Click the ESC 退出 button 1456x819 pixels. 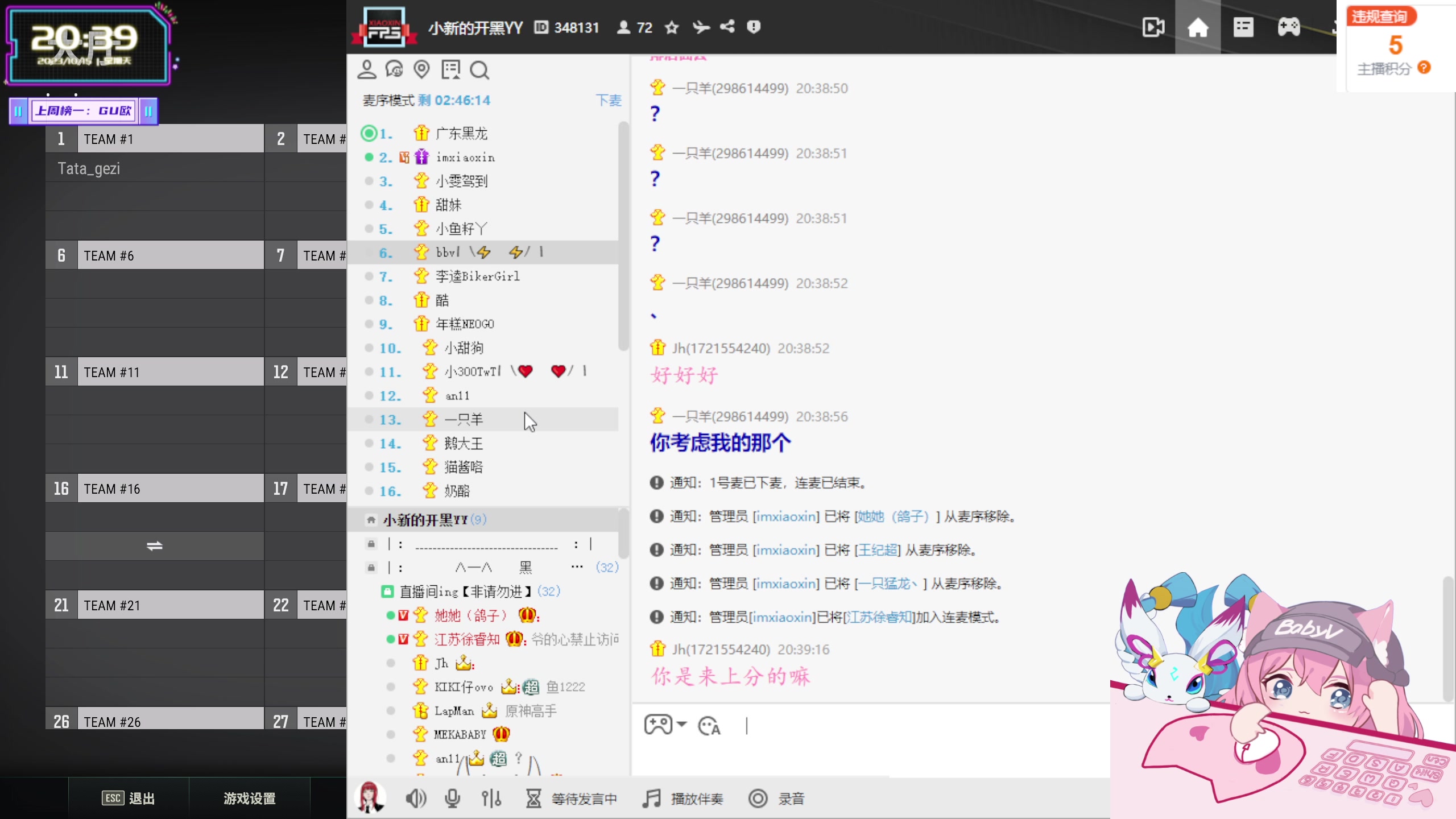[128, 799]
